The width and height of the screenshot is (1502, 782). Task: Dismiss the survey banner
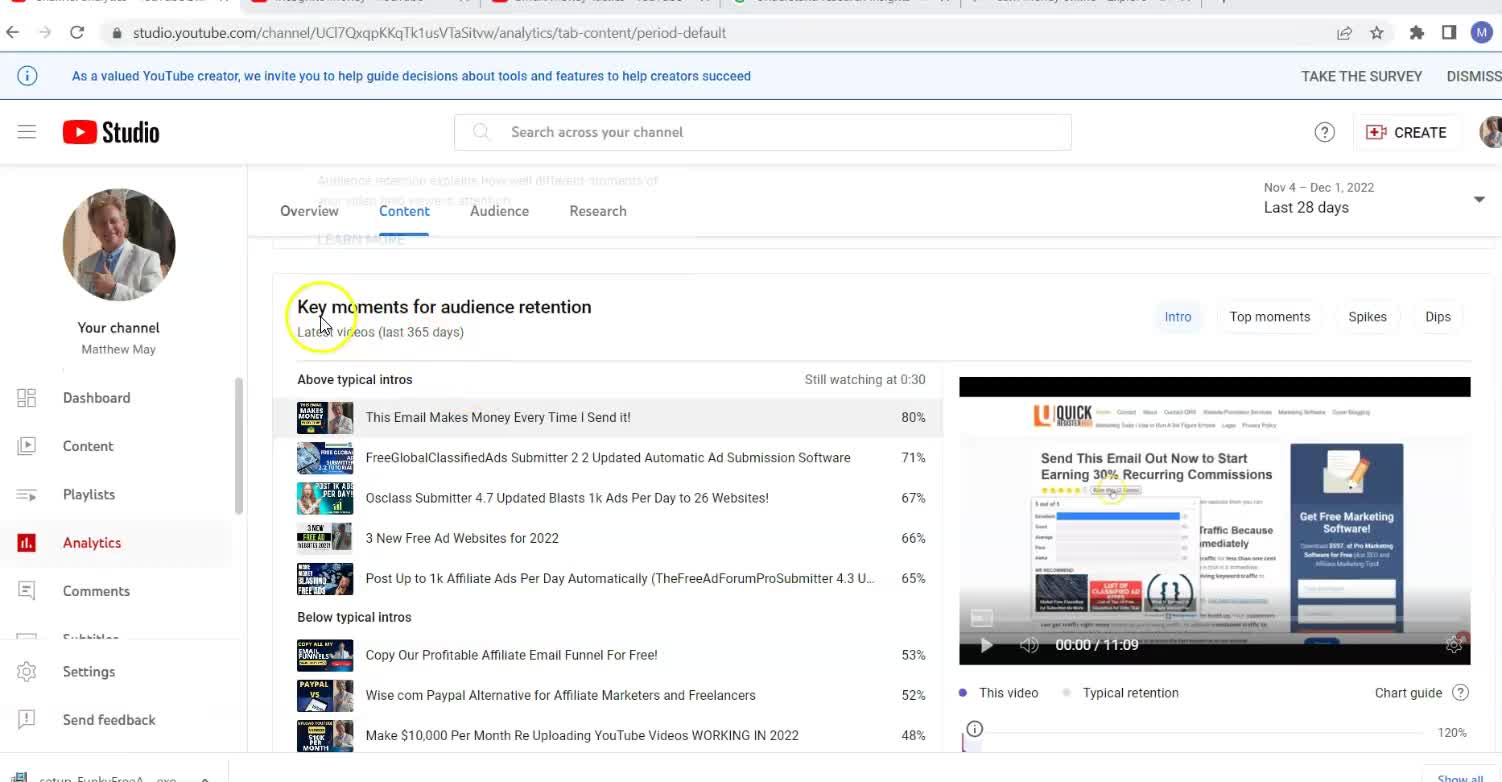(x=1474, y=76)
